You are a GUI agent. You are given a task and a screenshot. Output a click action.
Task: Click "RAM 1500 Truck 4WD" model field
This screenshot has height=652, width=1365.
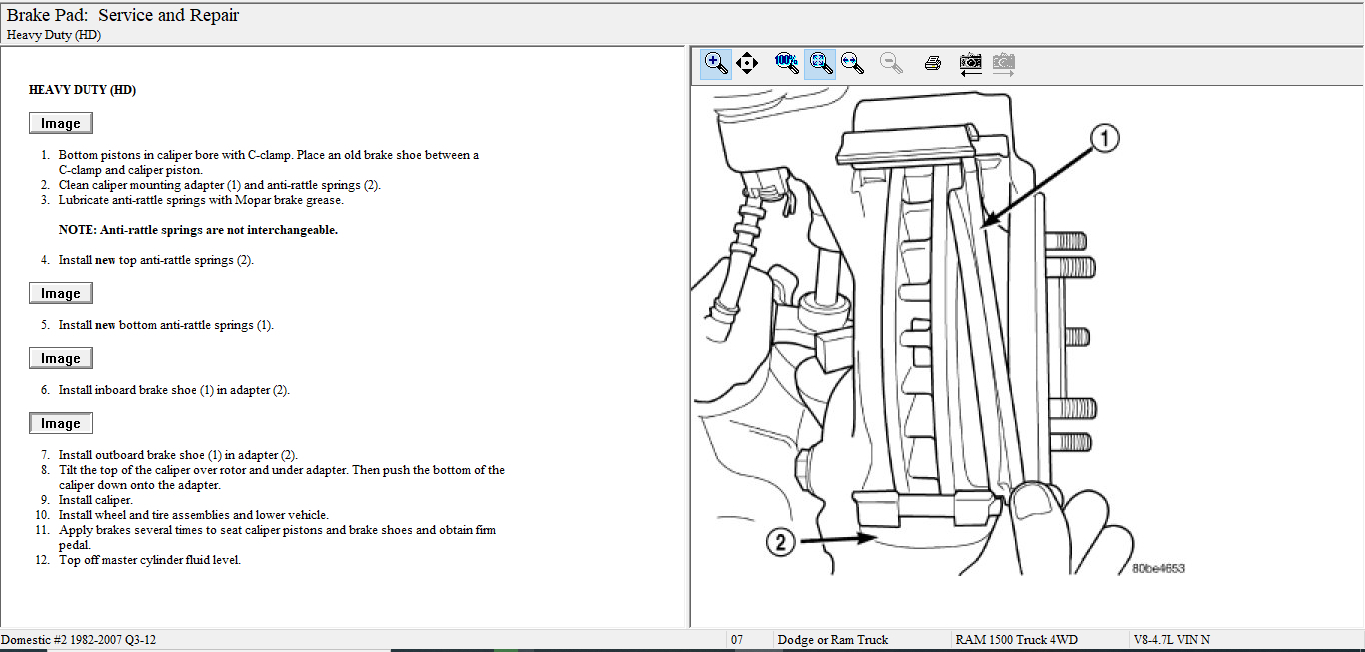click(x=1016, y=640)
